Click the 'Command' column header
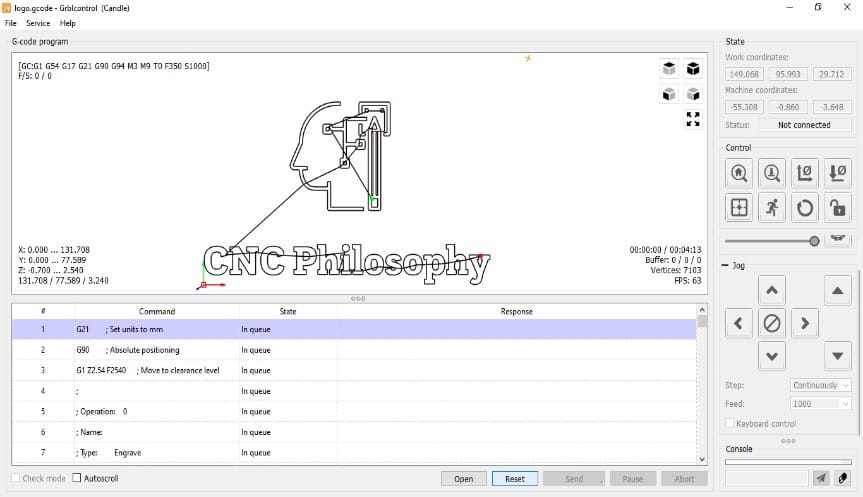The height and width of the screenshot is (497, 863). coord(157,311)
